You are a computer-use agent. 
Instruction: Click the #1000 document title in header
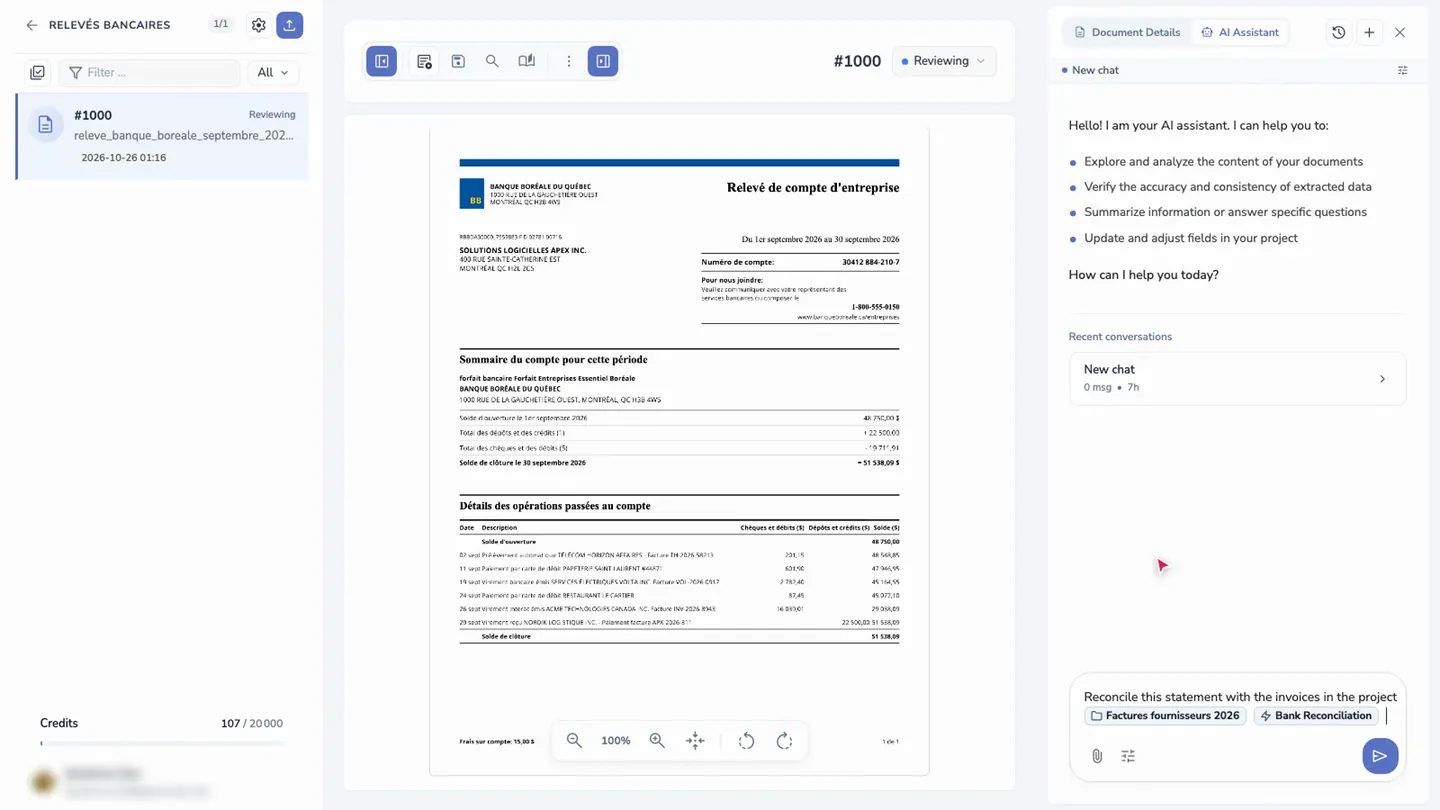(857, 61)
